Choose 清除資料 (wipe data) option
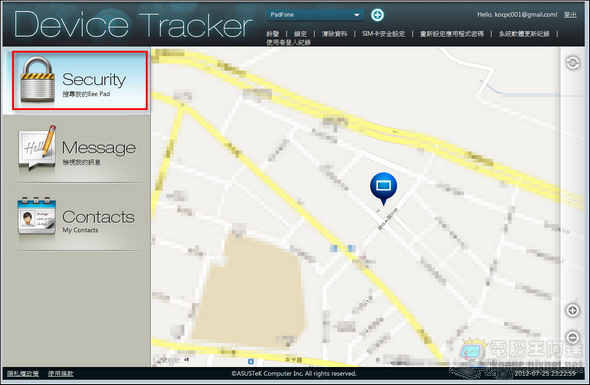This screenshot has width=590, height=385. [334, 34]
